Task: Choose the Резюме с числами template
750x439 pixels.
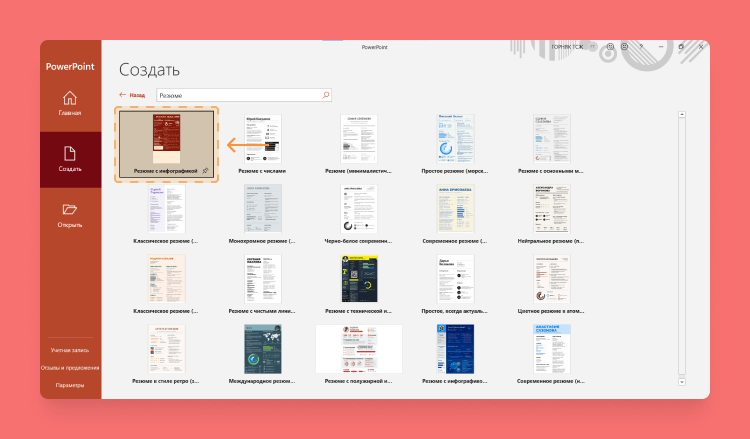Action: [263, 139]
